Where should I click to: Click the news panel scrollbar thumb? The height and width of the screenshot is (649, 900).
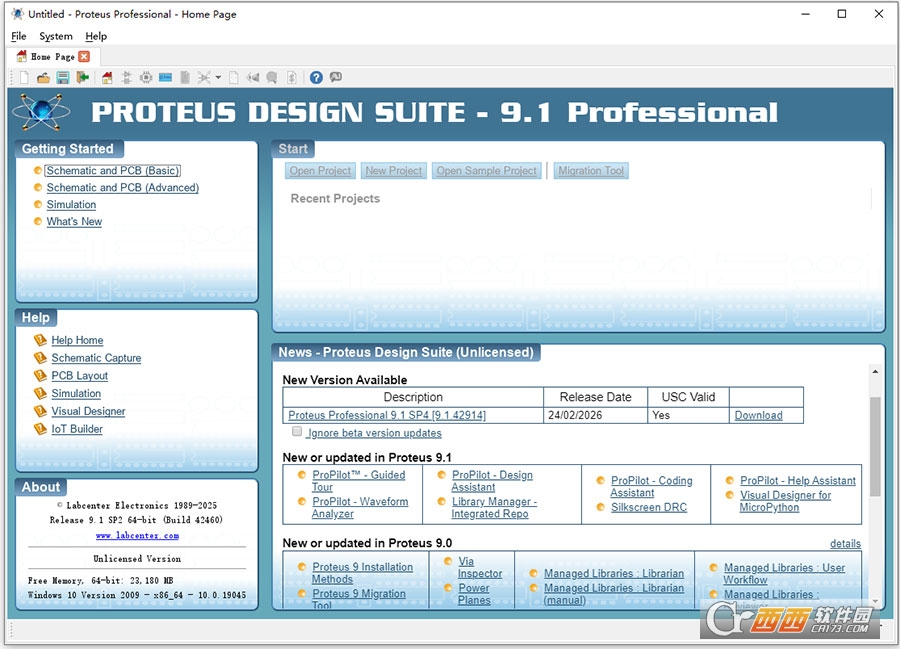[875, 446]
